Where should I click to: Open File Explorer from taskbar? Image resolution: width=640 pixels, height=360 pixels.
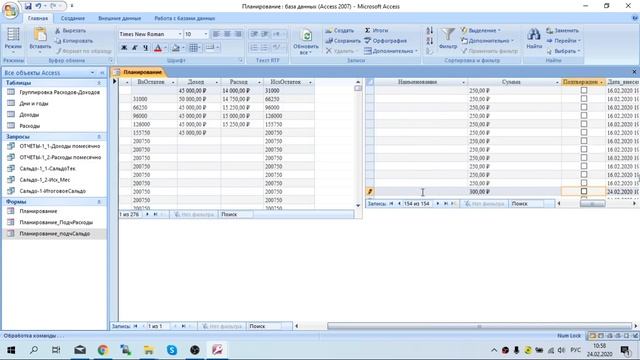click(x=149, y=350)
